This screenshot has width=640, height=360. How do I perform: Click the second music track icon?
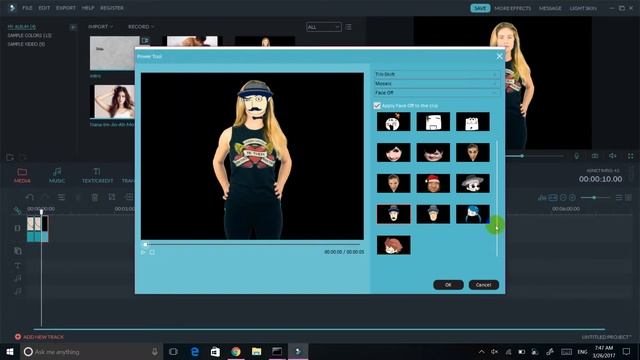coord(18,291)
